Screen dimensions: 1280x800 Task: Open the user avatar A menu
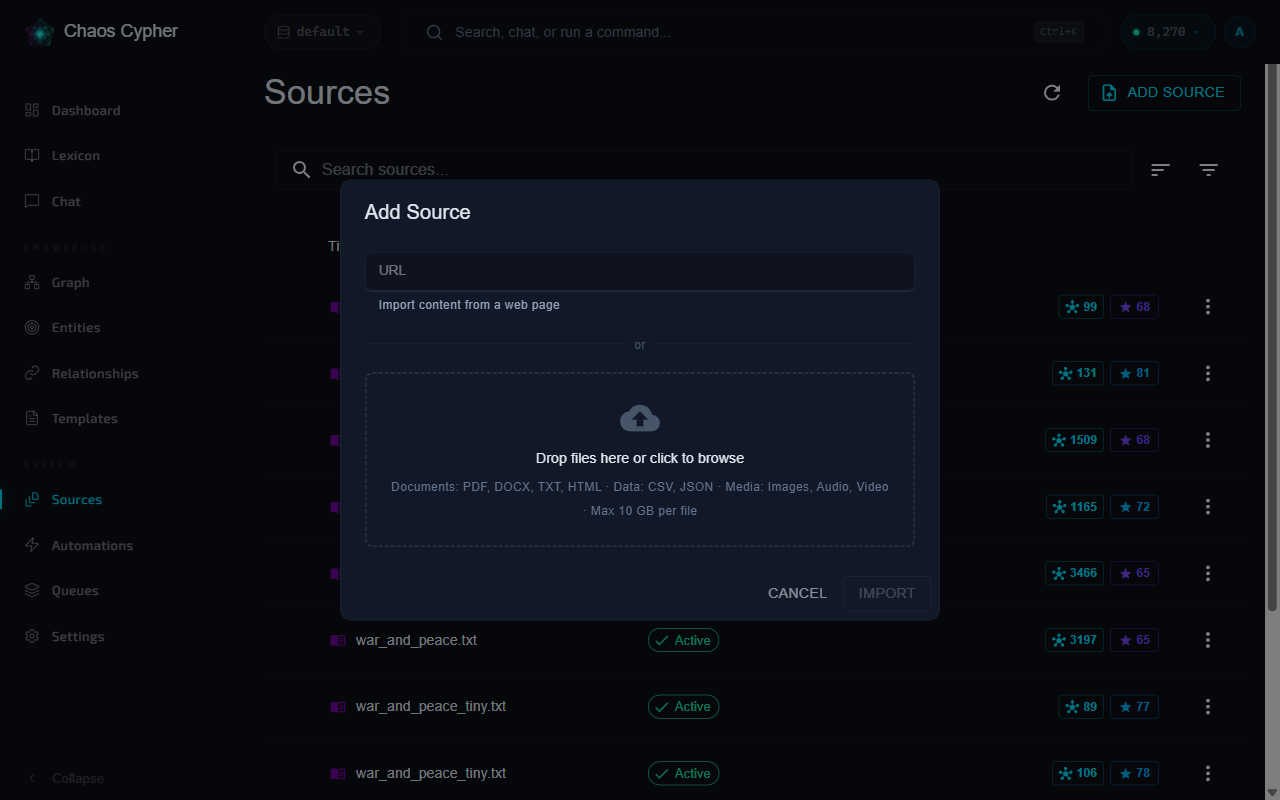point(1240,32)
